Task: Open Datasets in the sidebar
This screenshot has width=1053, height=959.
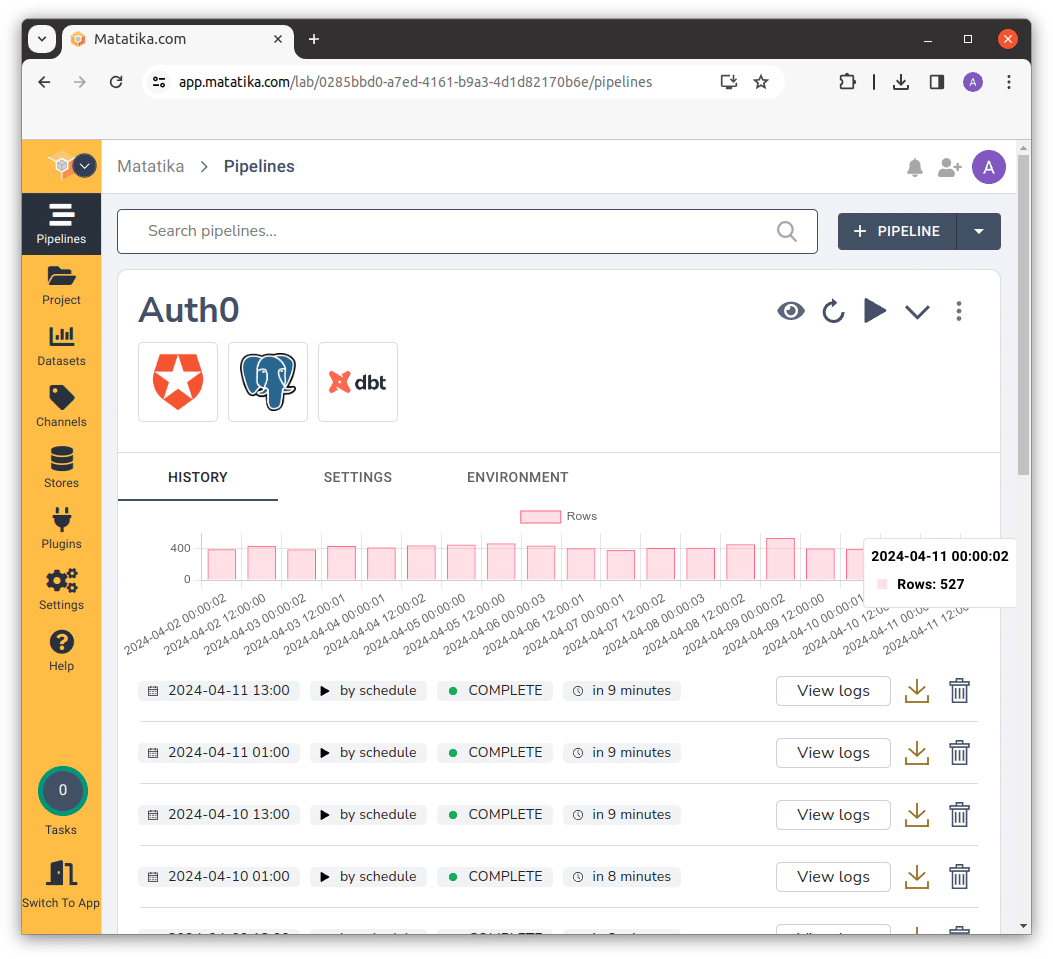Action: [61, 346]
